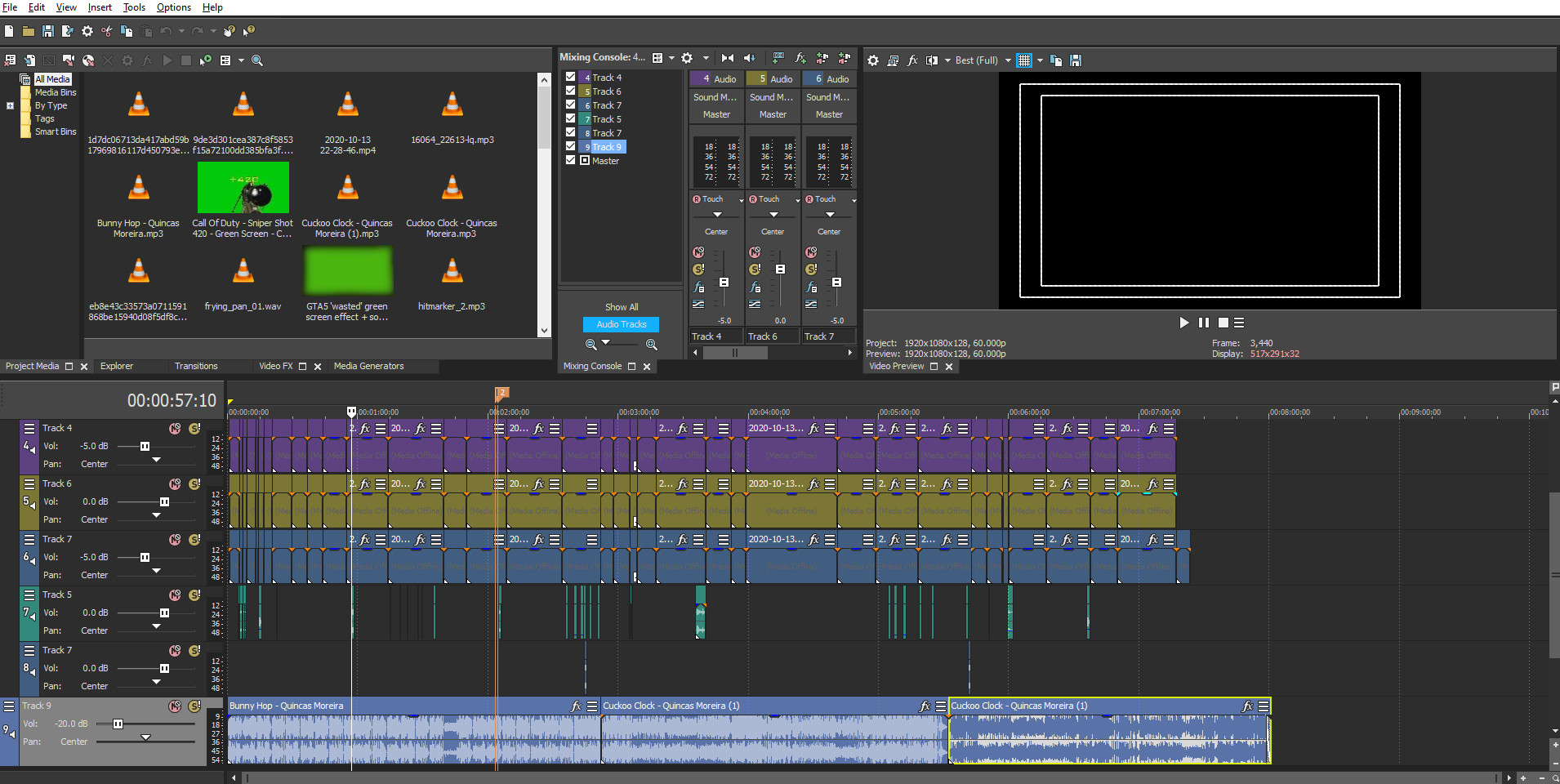Solo Track 5 in the timeline header

tap(194, 595)
